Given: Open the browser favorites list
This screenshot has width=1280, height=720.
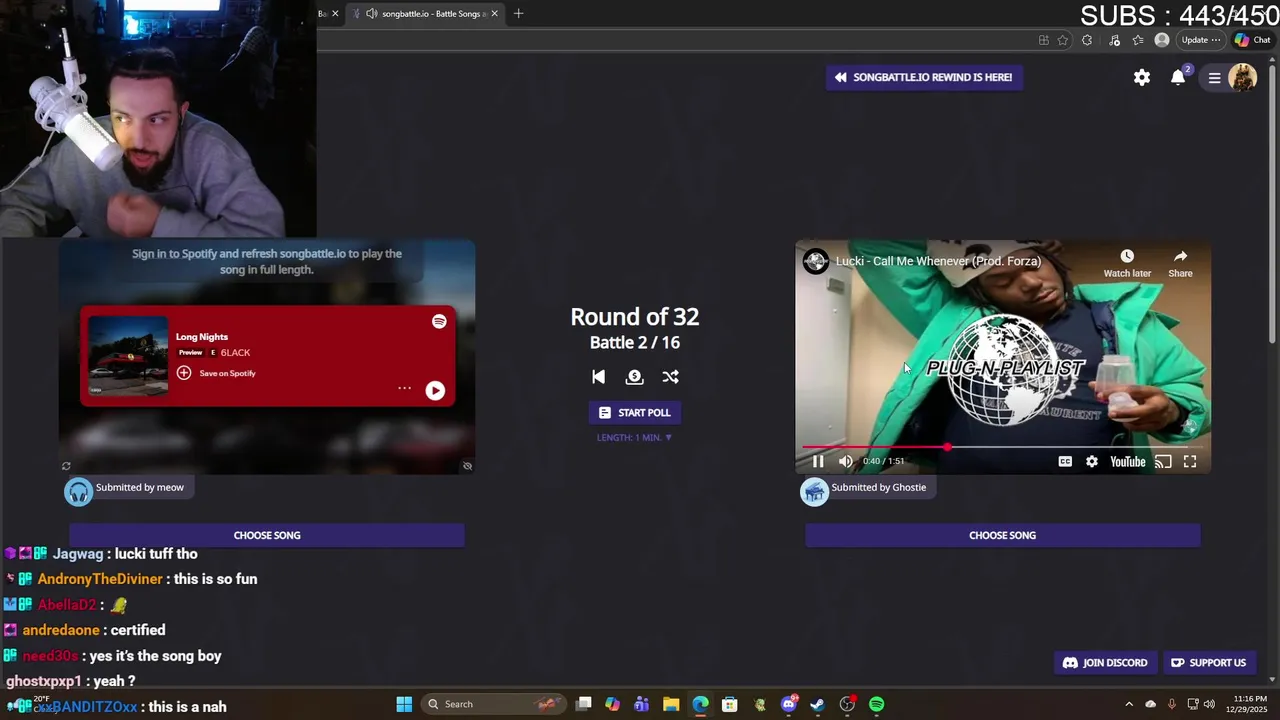Looking at the screenshot, I should tap(1138, 40).
